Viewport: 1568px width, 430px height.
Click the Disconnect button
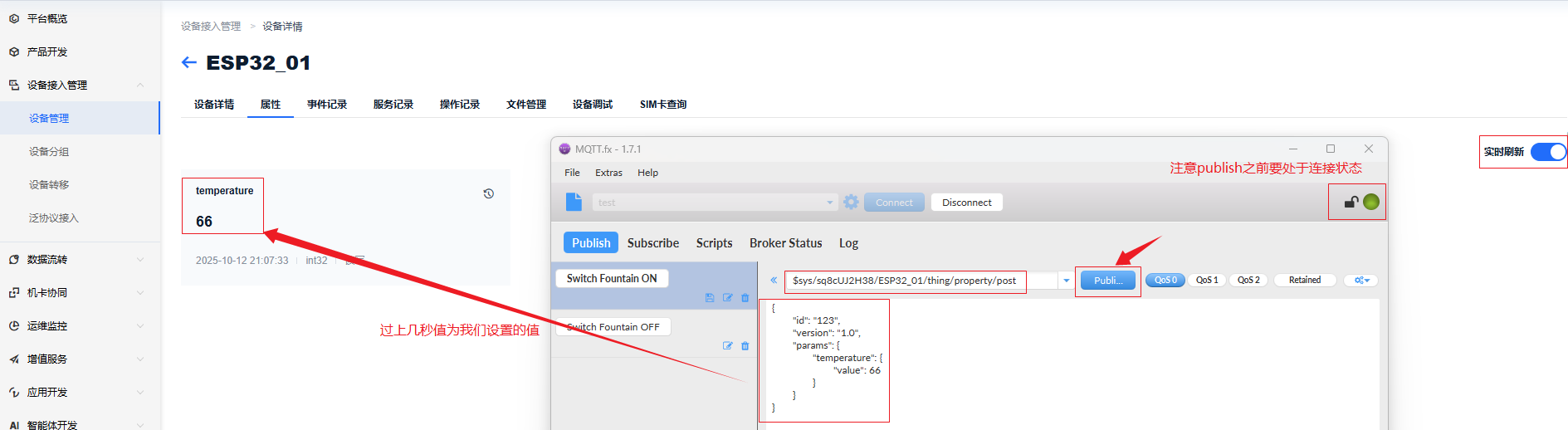tap(967, 203)
